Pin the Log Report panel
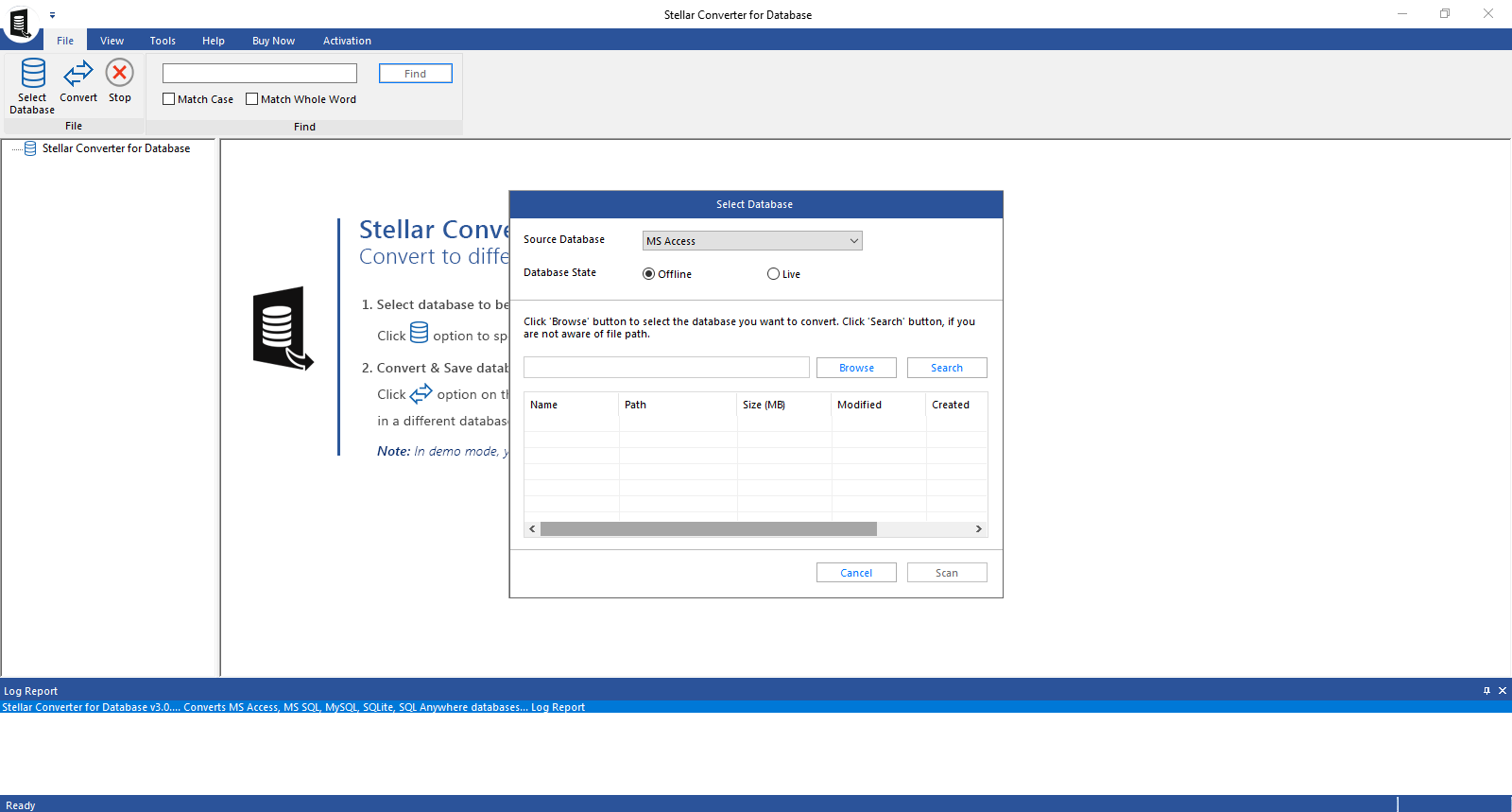 coord(1486,691)
